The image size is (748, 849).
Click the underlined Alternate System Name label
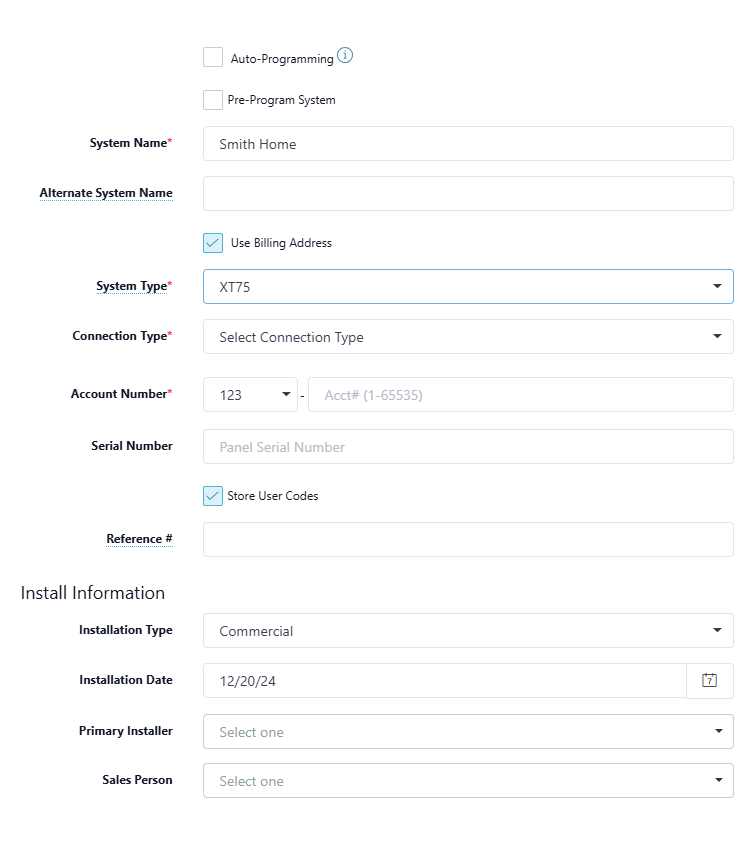106,192
